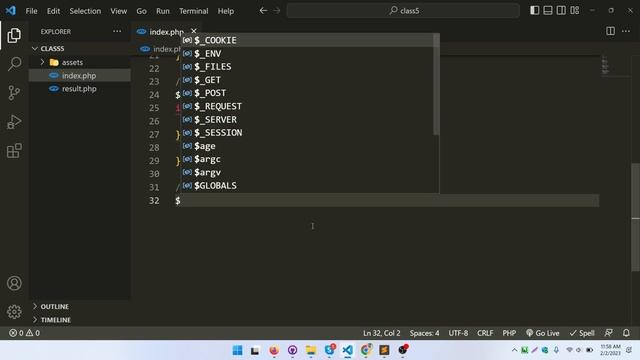Open File Explorer from the taskbar
The image size is (640, 360).
[x=311, y=350]
